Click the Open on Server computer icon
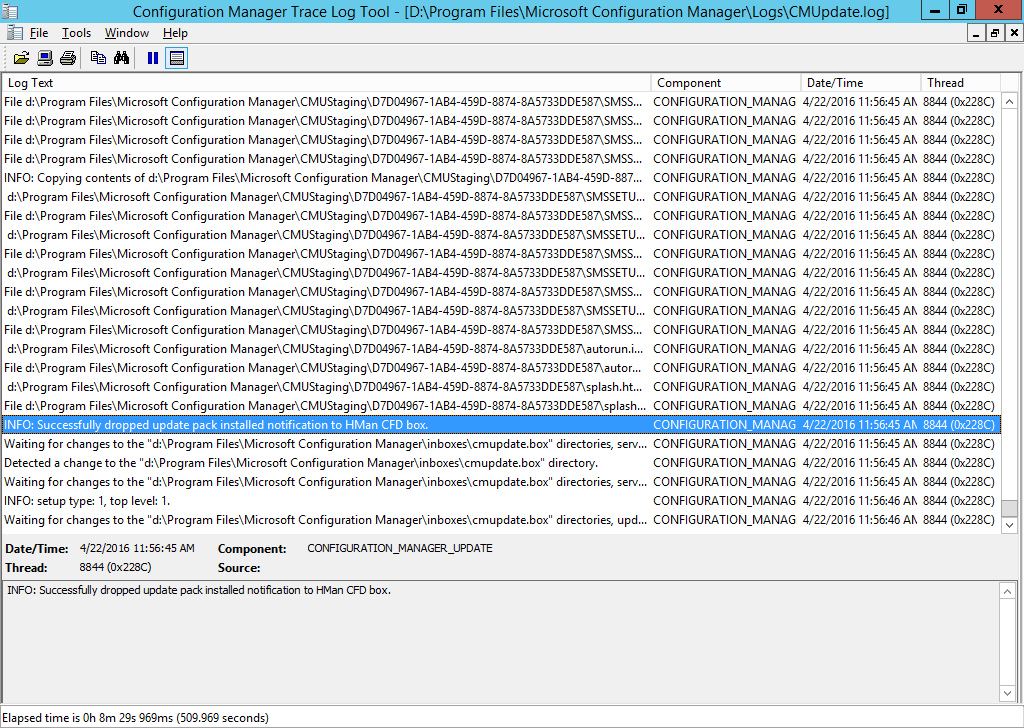1024x728 pixels. (x=45, y=58)
